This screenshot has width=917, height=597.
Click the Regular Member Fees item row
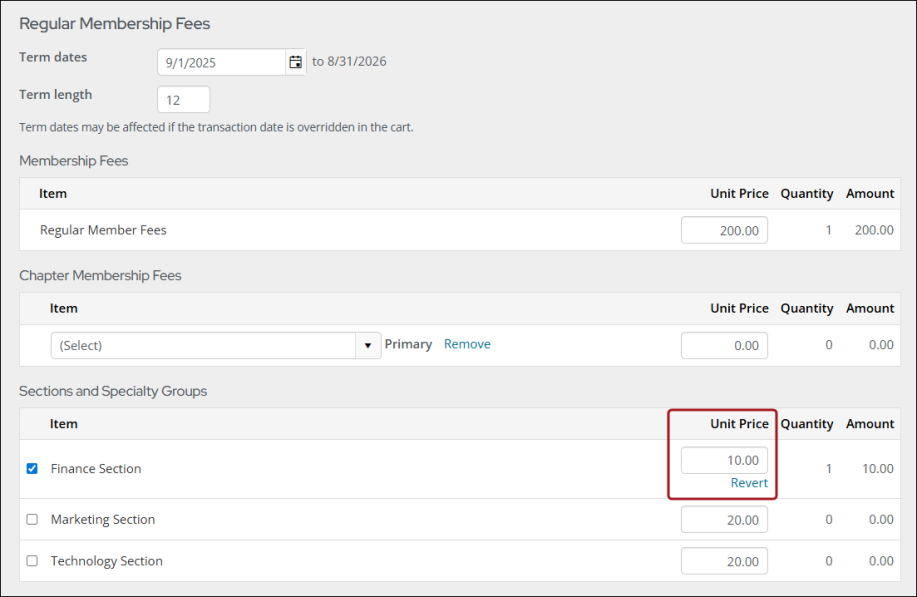(103, 230)
